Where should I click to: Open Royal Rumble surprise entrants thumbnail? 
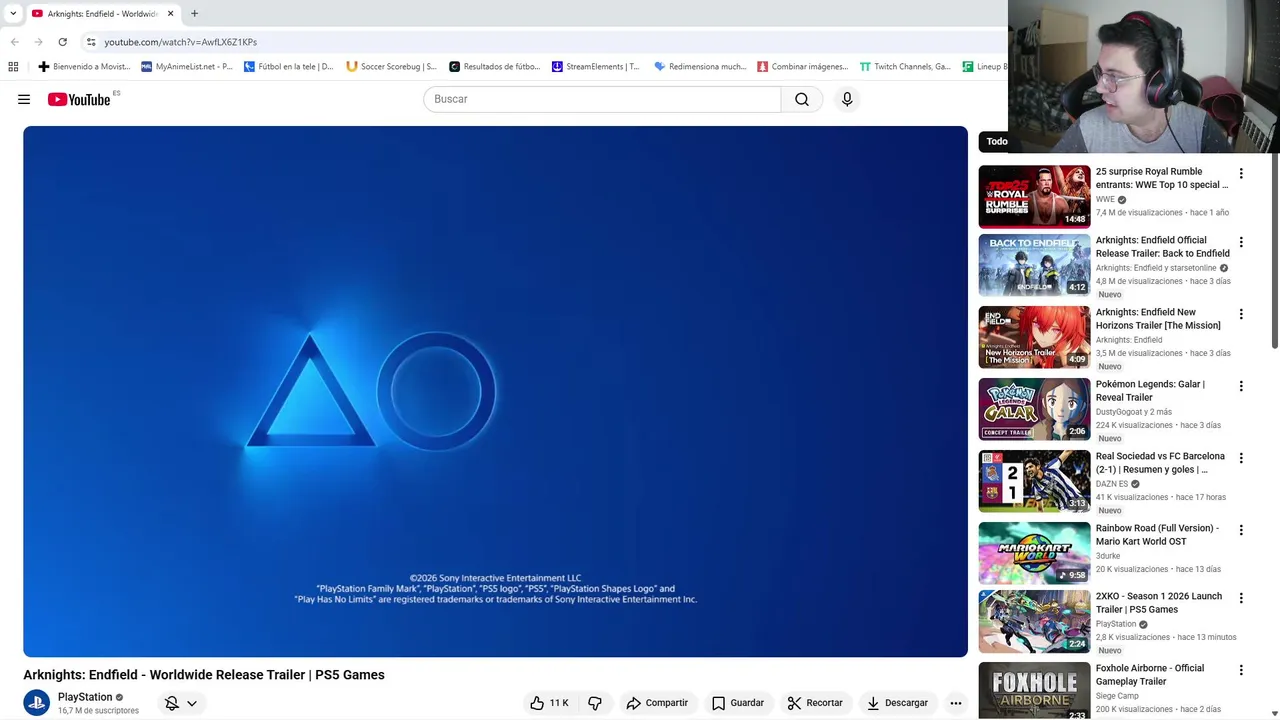pyautogui.click(x=1034, y=196)
